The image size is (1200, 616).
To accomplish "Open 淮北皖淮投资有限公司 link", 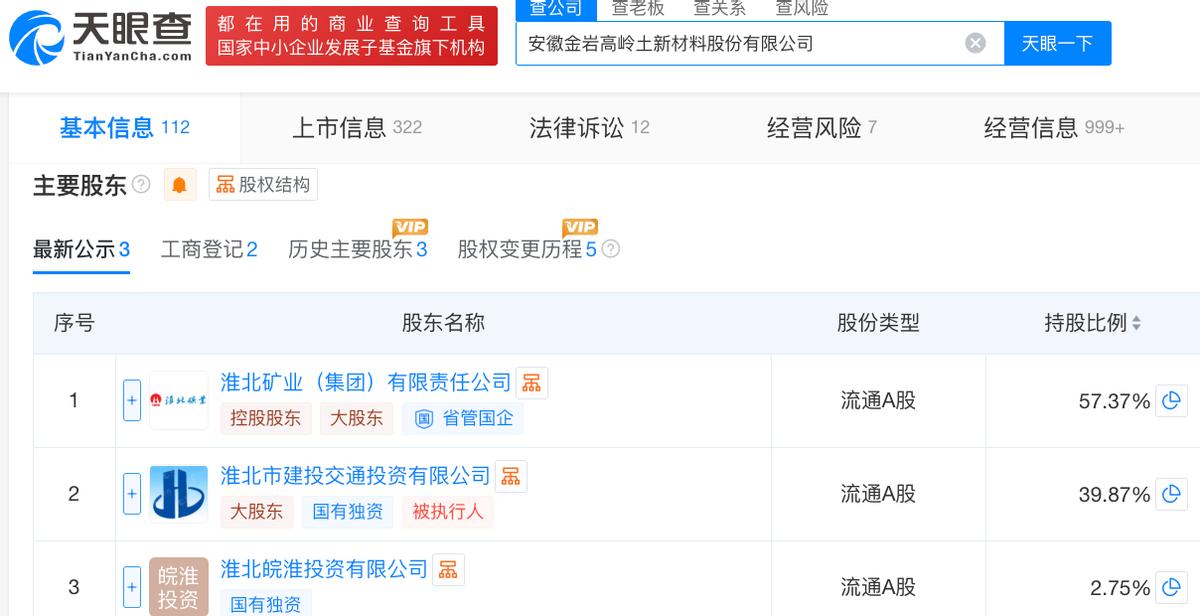I will 324,570.
